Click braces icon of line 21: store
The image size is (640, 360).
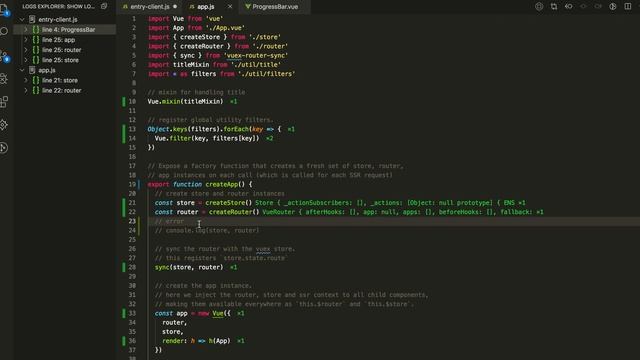point(36,80)
